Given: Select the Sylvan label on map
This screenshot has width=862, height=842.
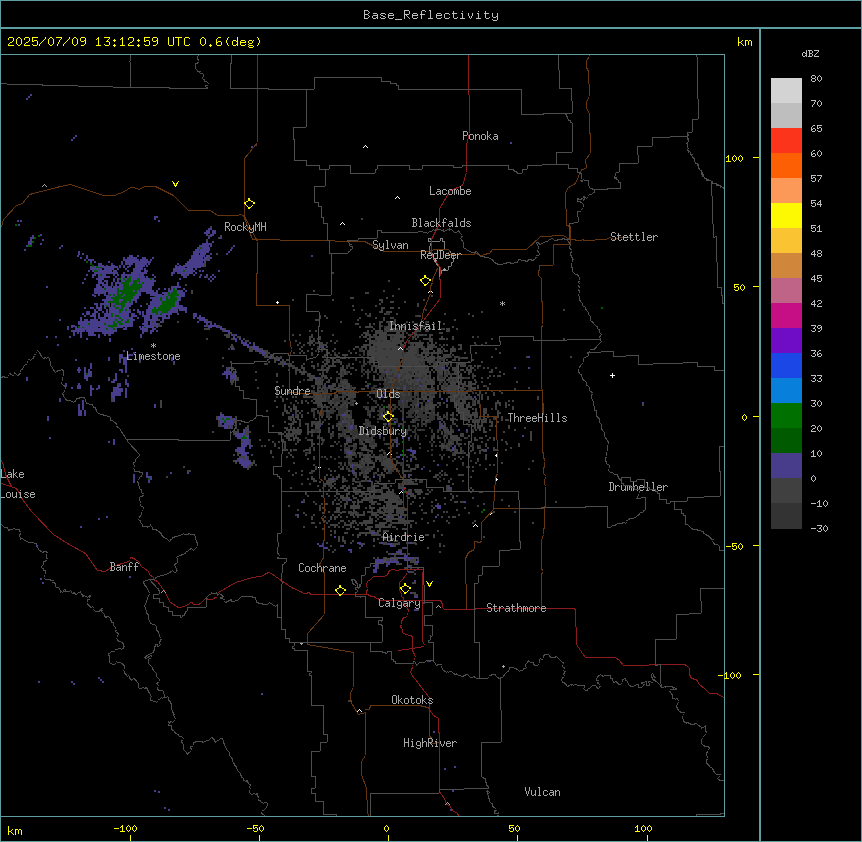Looking at the screenshot, I should point(390,245).
